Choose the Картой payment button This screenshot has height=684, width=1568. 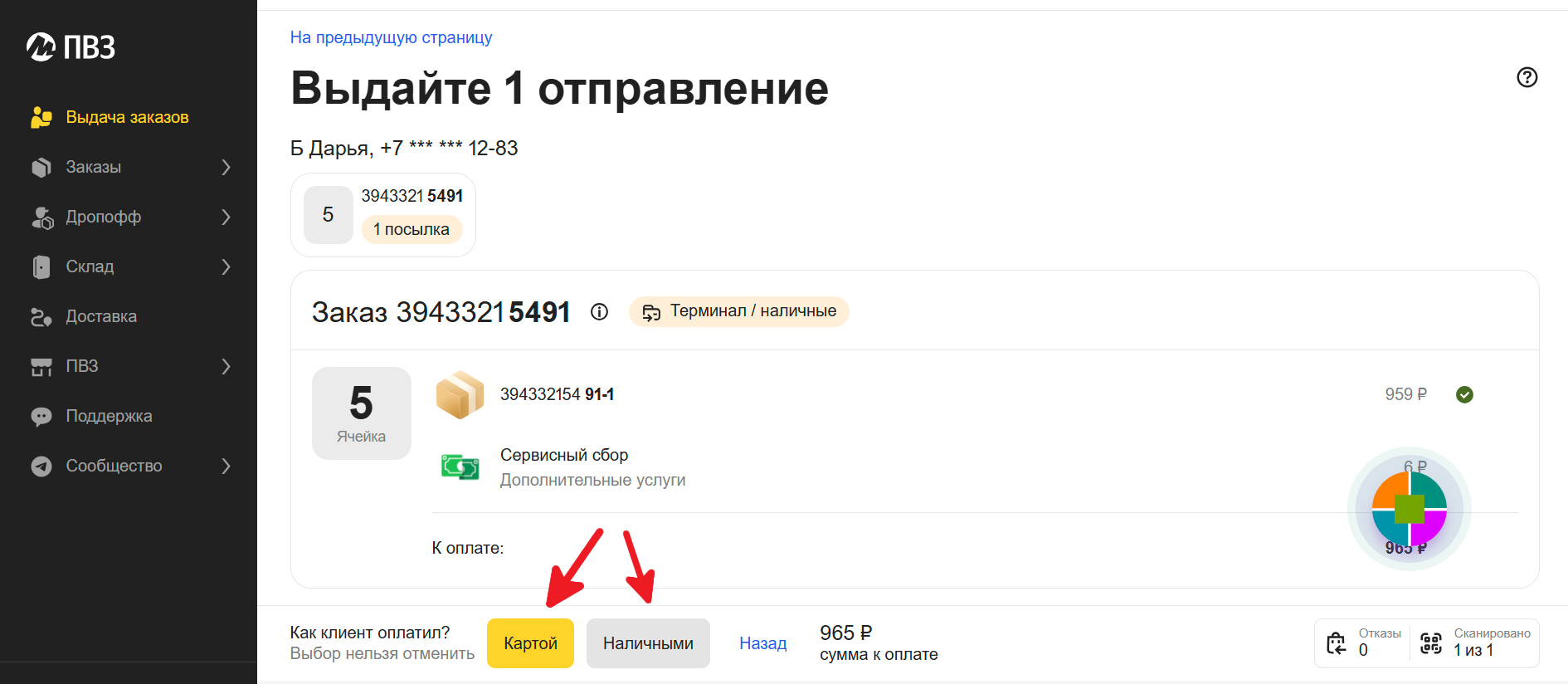530,643
